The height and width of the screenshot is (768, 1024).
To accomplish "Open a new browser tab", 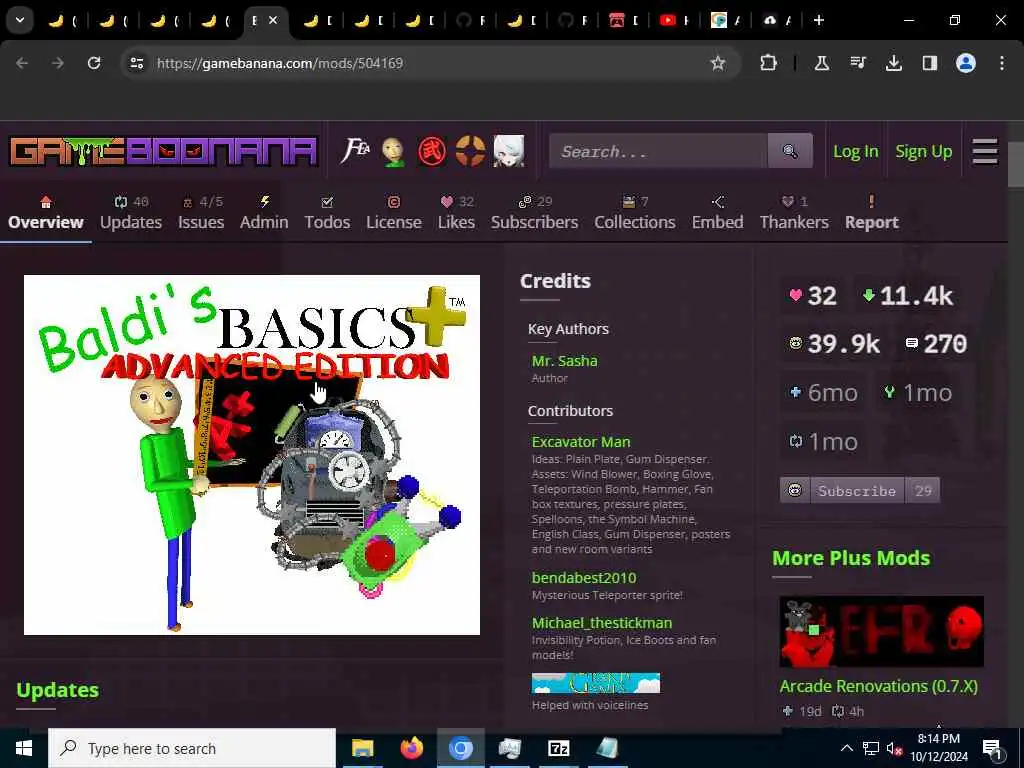I will click(x=818, y=20).
